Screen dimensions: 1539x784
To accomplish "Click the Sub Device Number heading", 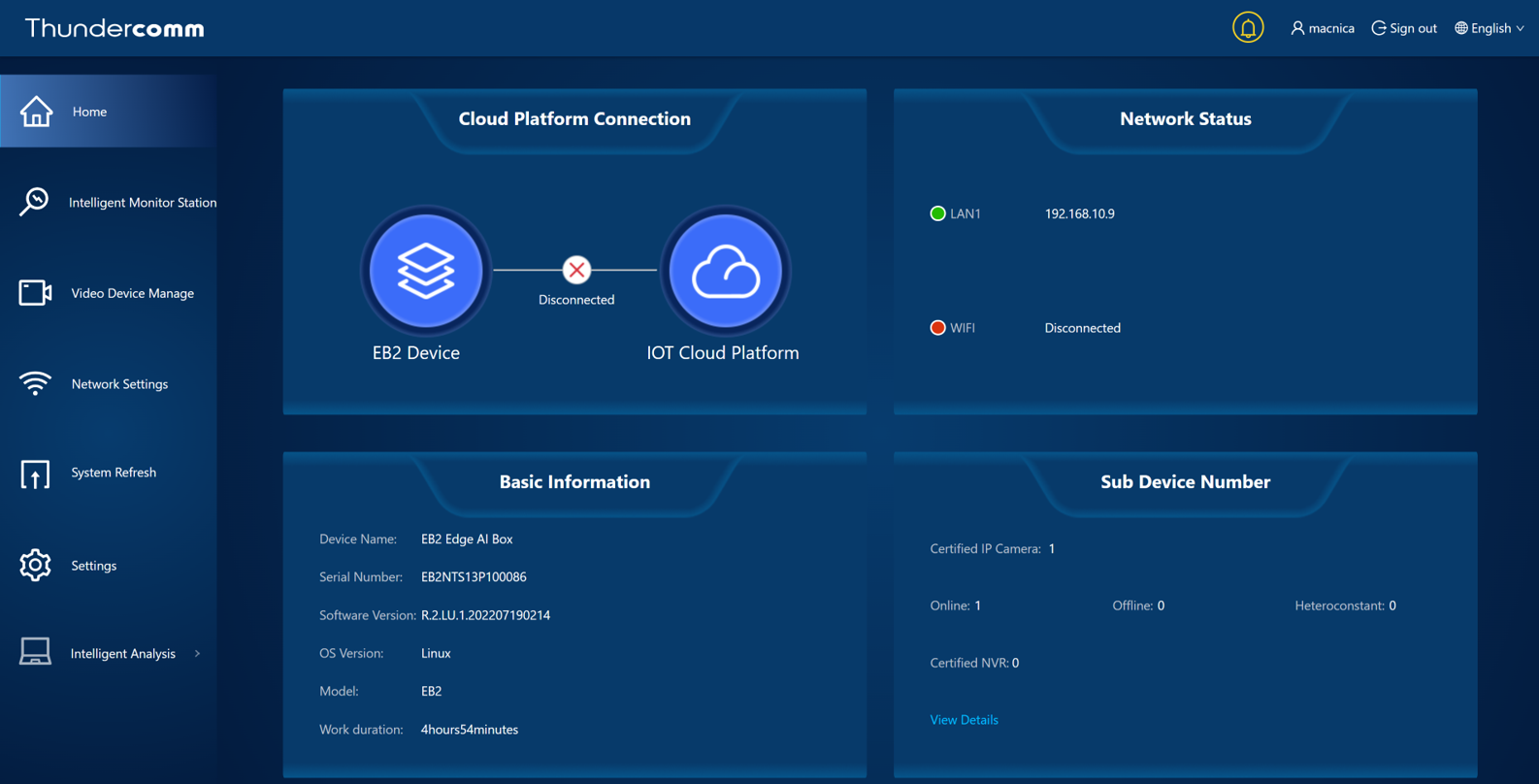I will [1185, 481].
